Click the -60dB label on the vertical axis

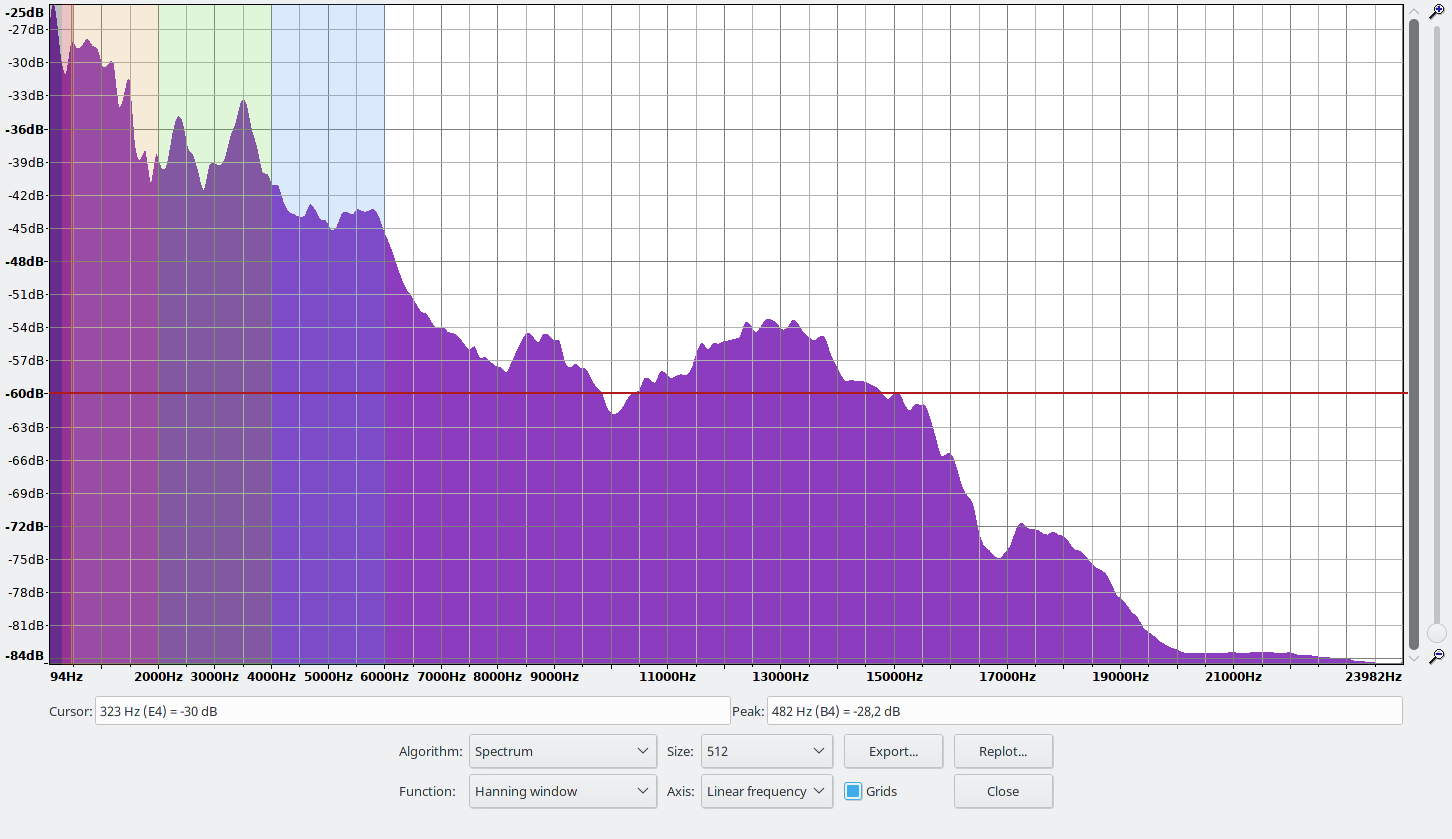tap(25, 394)
